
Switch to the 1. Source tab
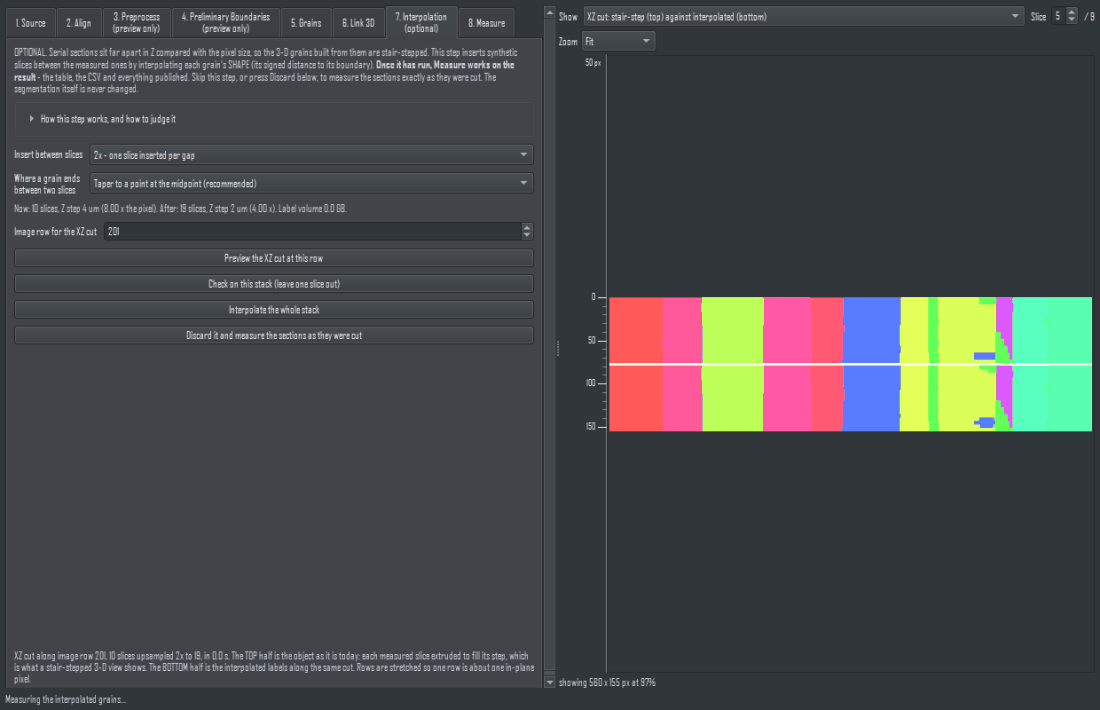[31, 22]
